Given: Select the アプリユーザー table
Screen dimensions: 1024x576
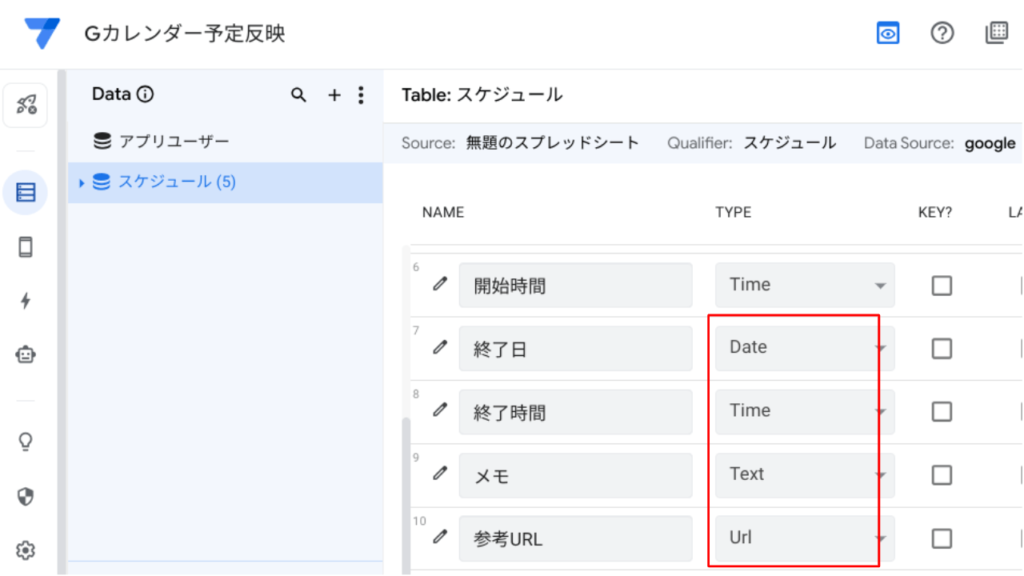Looking at the screenshot, I should coord(174,142).
